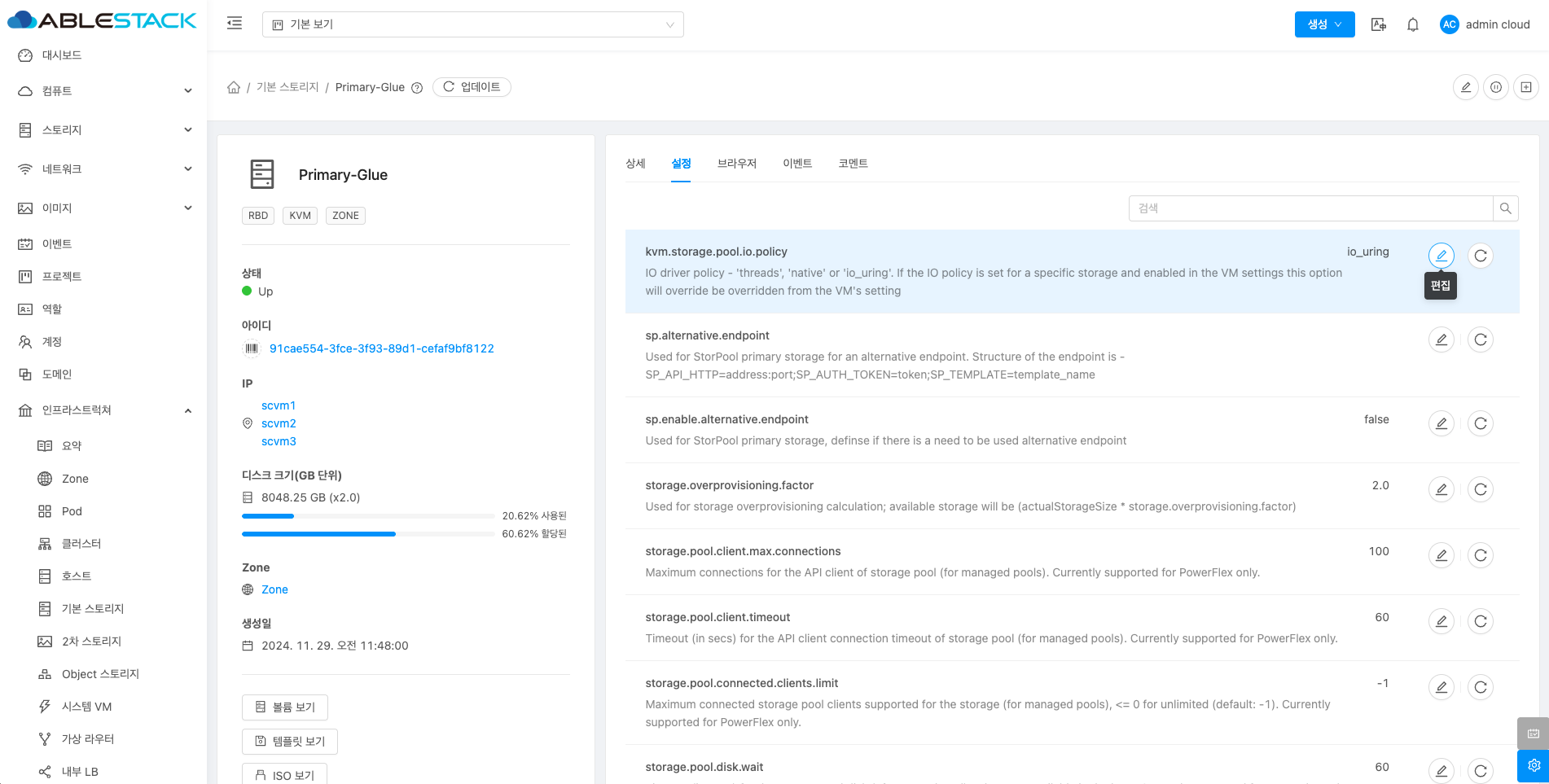Image resolution: width=1549 pixels, height=784 pixels.
Task: Click the 볼륨 보기 button
Action: (285, 707)
